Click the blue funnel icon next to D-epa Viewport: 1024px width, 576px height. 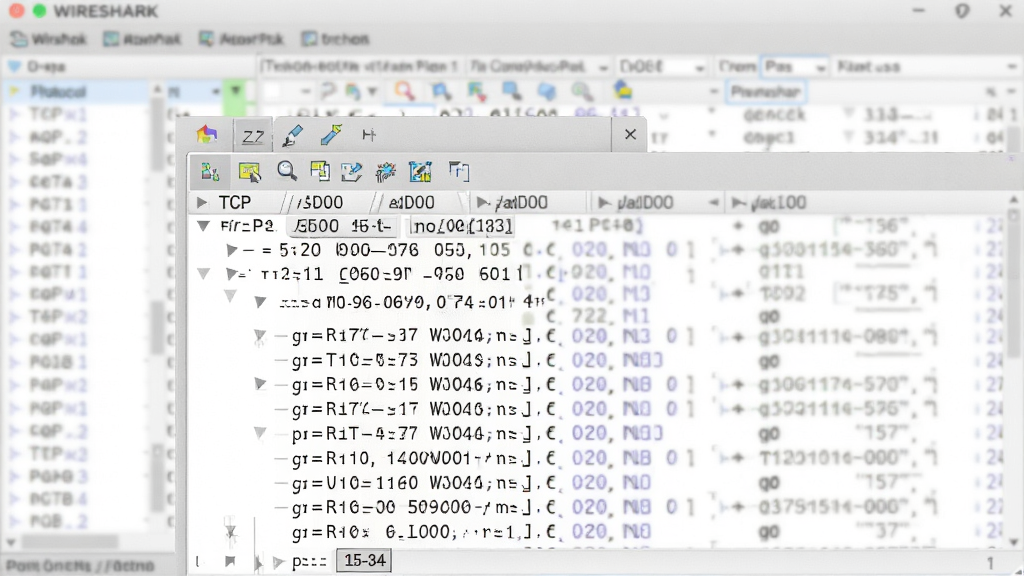pyautogui.click(x=14, y=67)
